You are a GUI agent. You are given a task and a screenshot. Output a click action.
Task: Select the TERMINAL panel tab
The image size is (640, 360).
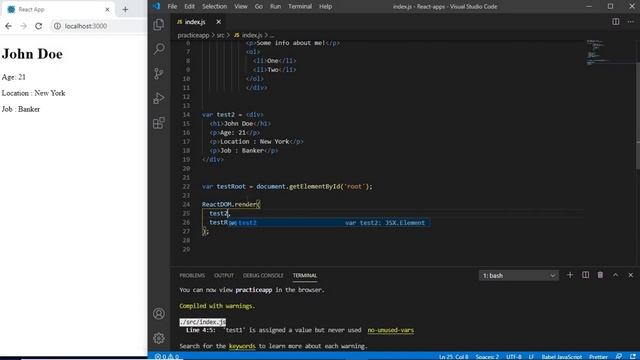click(304, 276)
